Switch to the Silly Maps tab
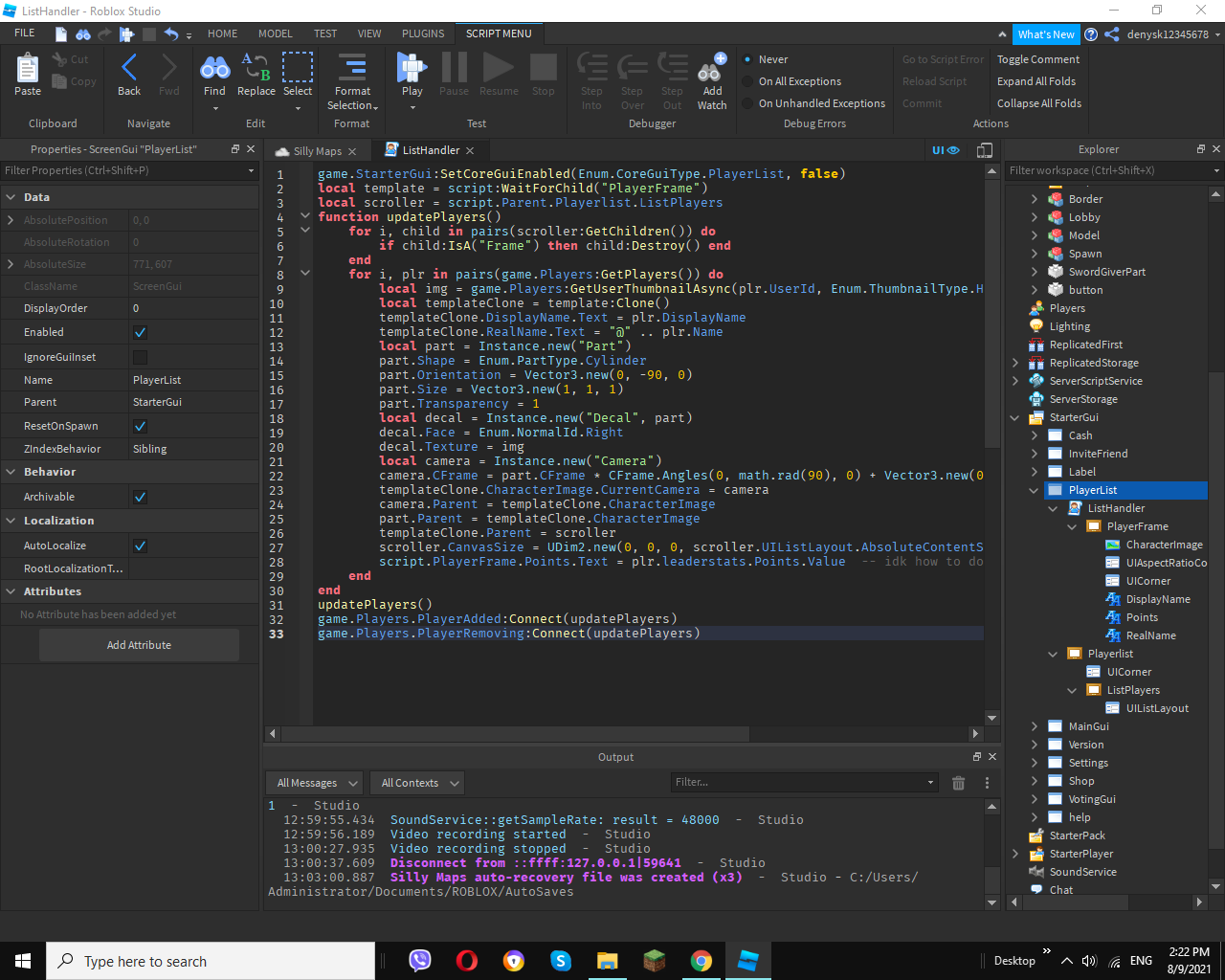This screenshot has width=1225, height=980. 317,151
